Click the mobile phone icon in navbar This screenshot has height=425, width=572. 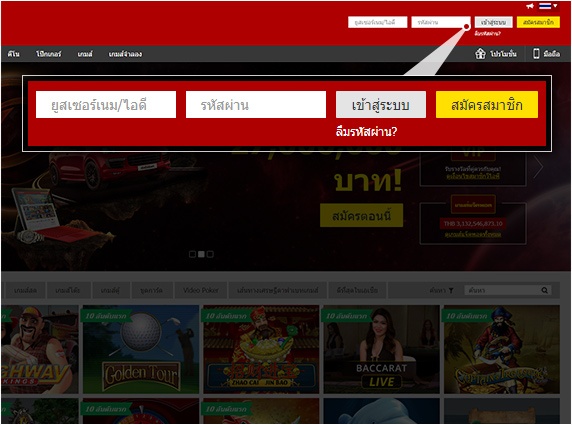pyautogui.click(x=536, y=54)
